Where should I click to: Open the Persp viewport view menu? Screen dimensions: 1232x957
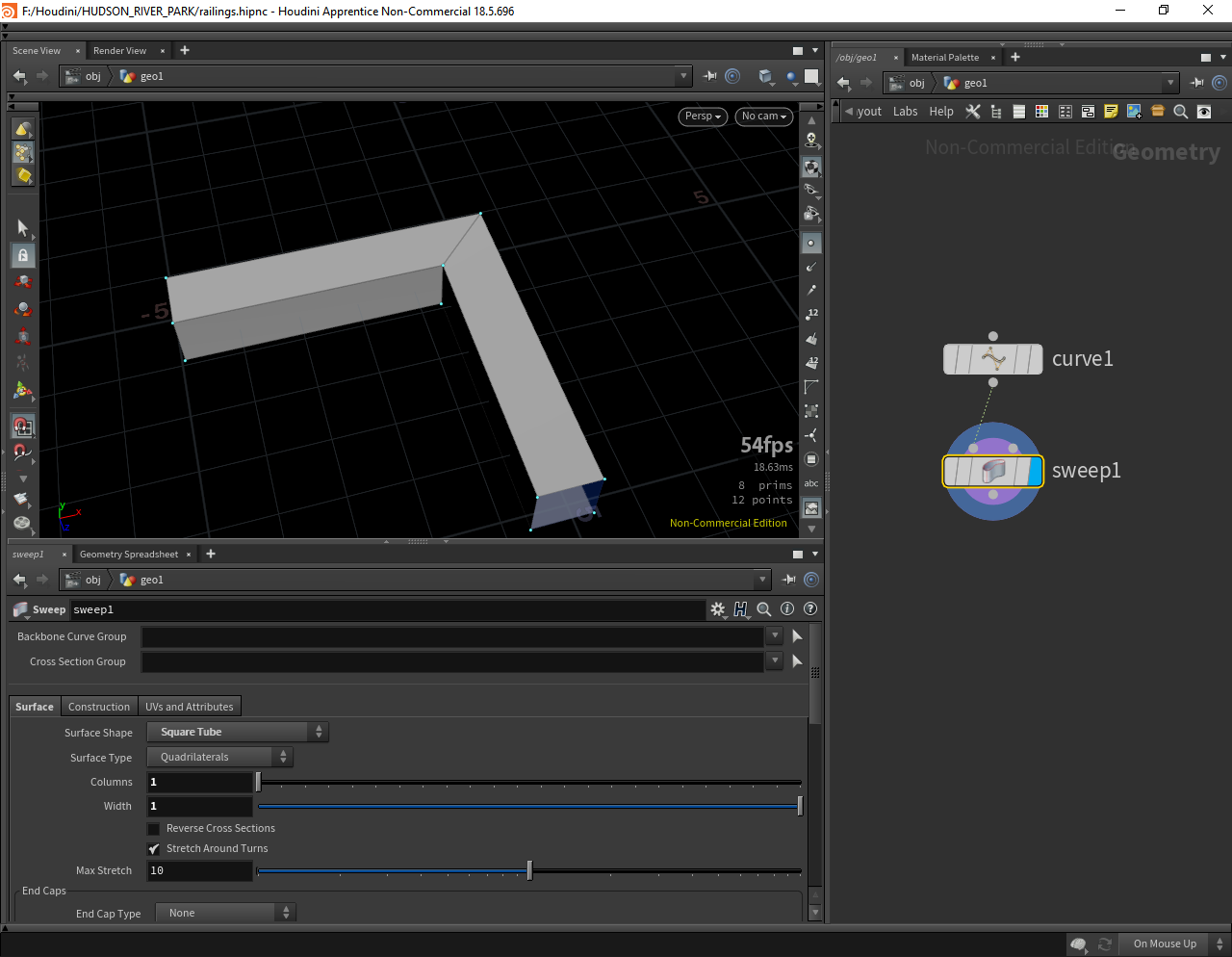click(x=703, y=116)
